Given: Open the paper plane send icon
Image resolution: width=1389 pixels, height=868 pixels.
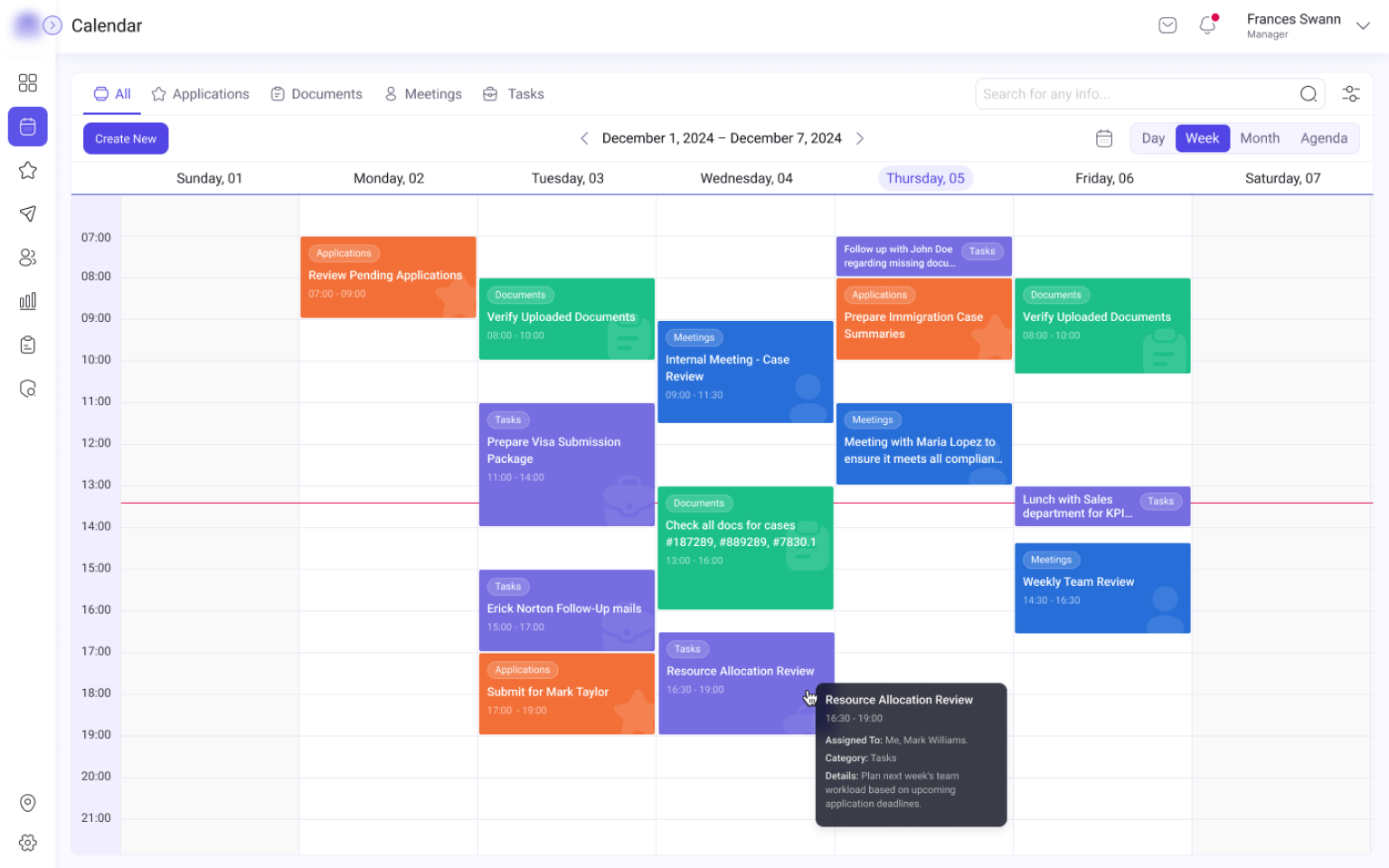Looking at the screenshot, I should pos(28,213).
